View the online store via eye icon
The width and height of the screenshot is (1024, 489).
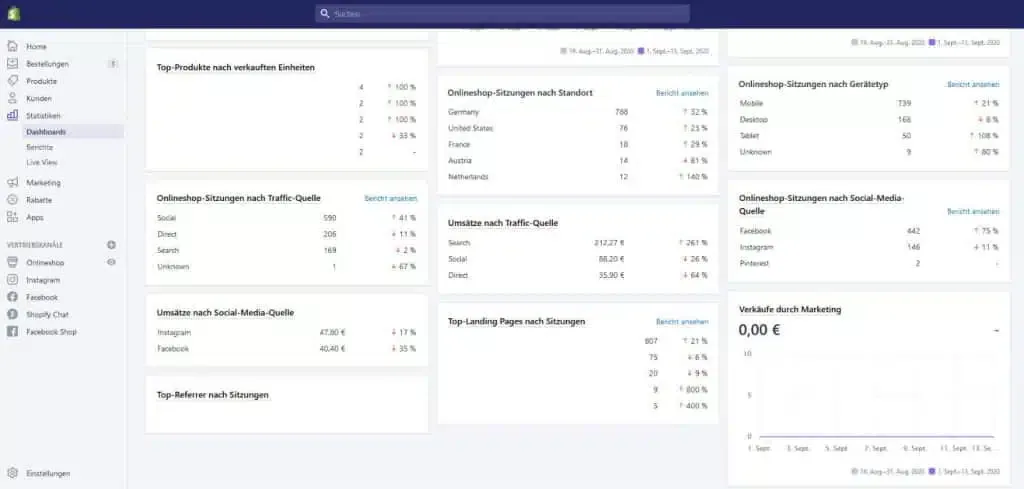point(111,262)
